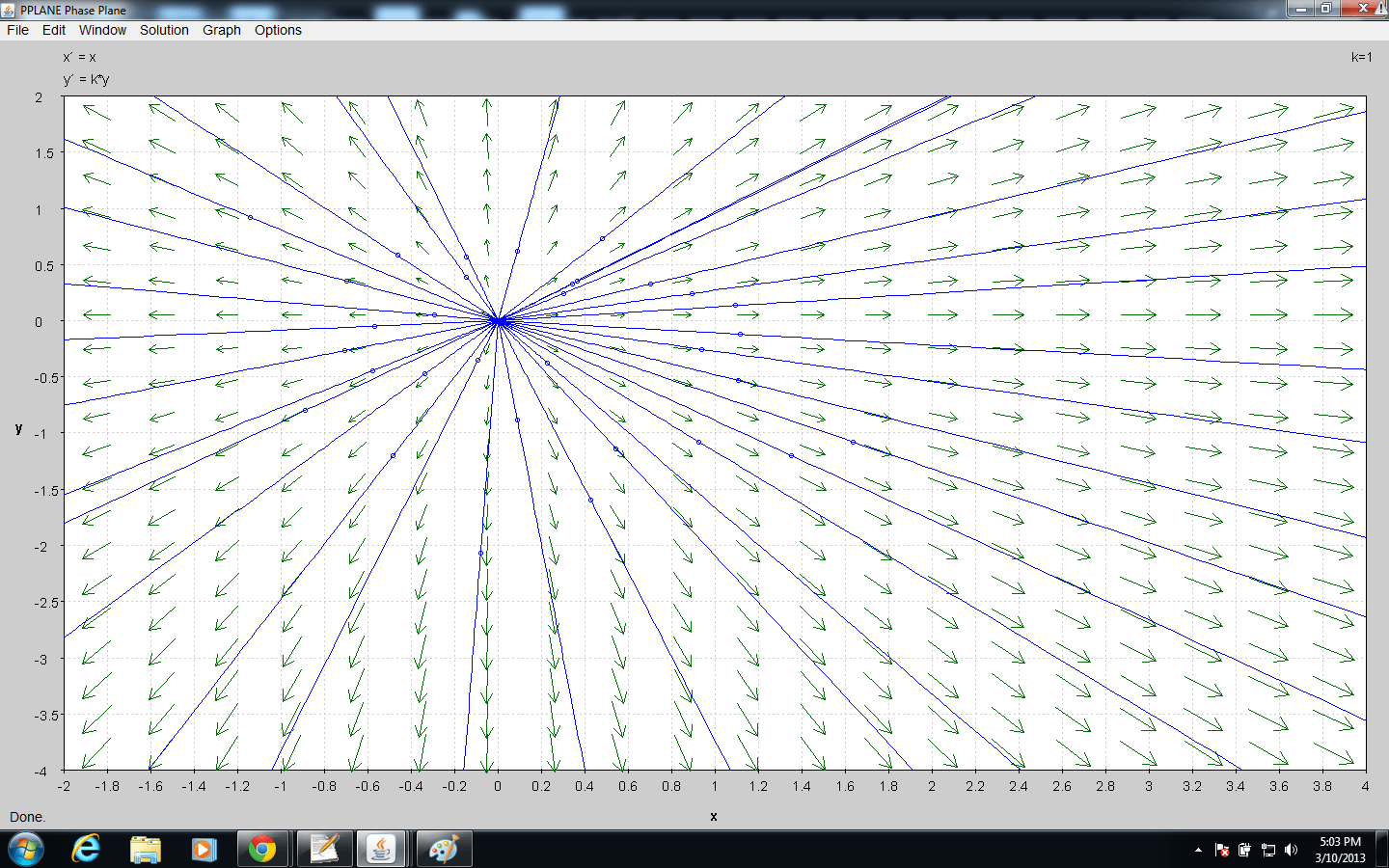This screenshot has height=868, width=1389.
Task: Open the Options menu
Action: (278, 30)
